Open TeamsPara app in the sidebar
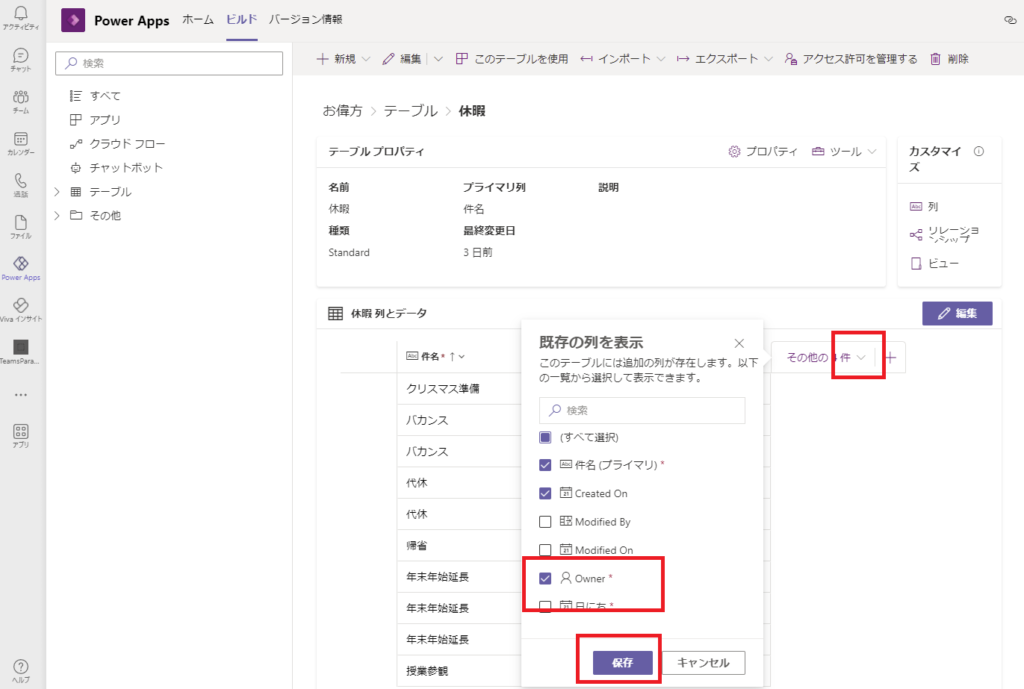This screenshot has height=689, width=1024. [21, 351]
